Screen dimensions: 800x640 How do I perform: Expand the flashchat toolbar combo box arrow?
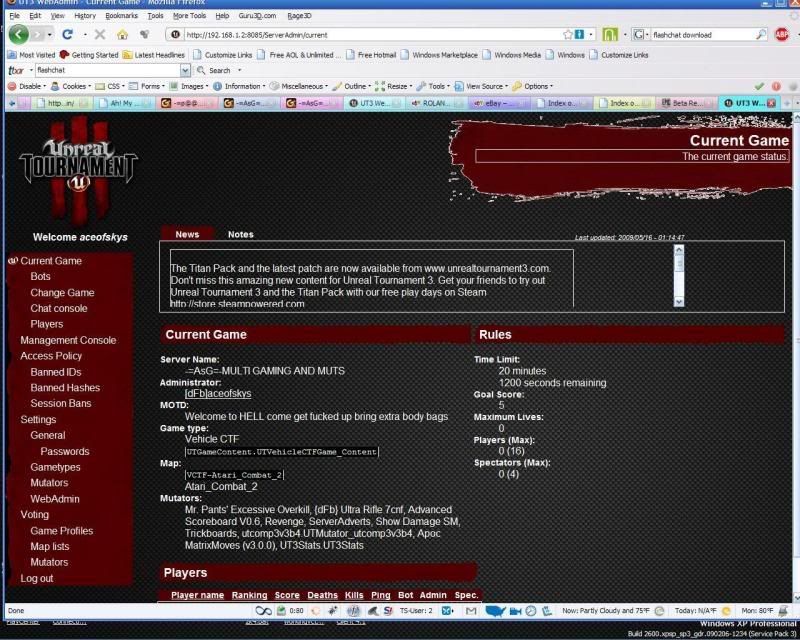185,70
